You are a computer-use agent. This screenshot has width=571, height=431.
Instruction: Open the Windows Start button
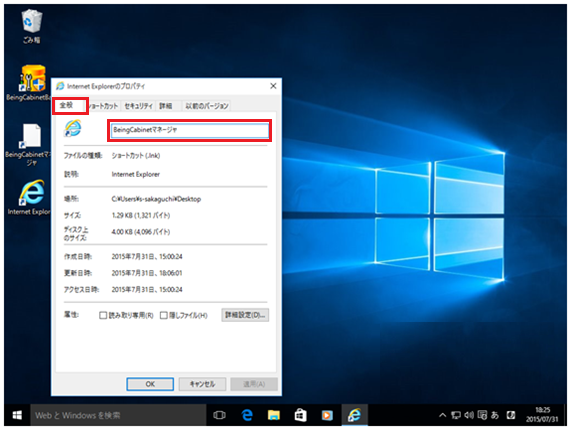click(17, 415)
